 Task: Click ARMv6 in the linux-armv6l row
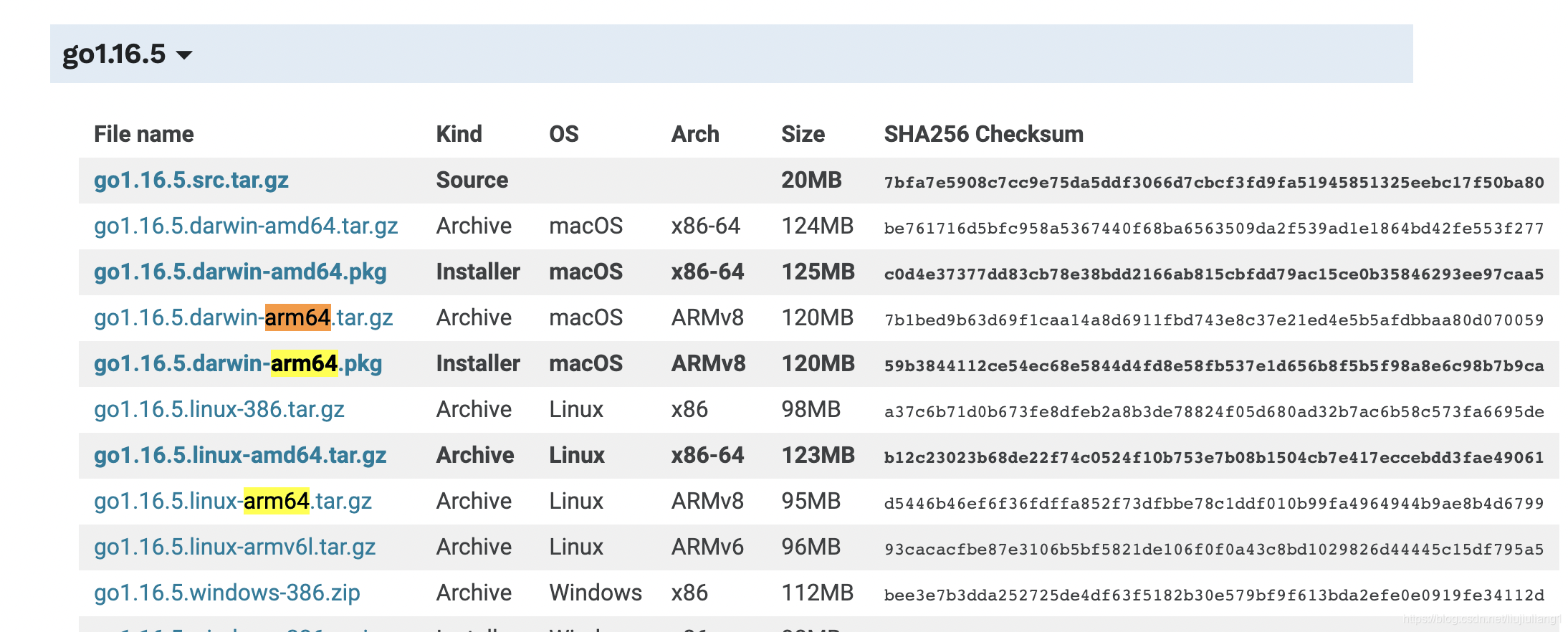(707, 547)
